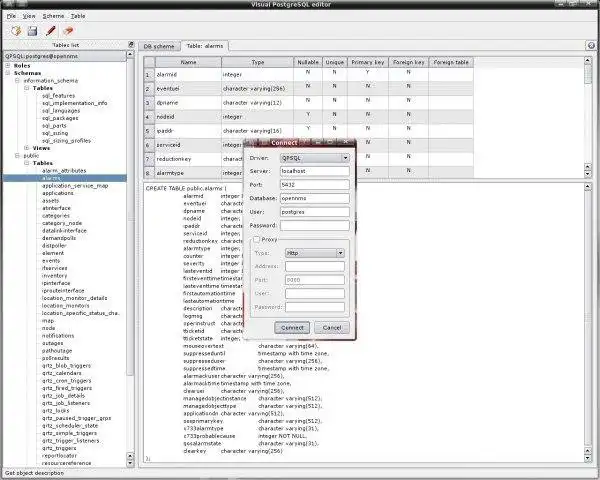Open the File menu
The width and height of the screenshot is (600, 480).
tap(11, 16)
